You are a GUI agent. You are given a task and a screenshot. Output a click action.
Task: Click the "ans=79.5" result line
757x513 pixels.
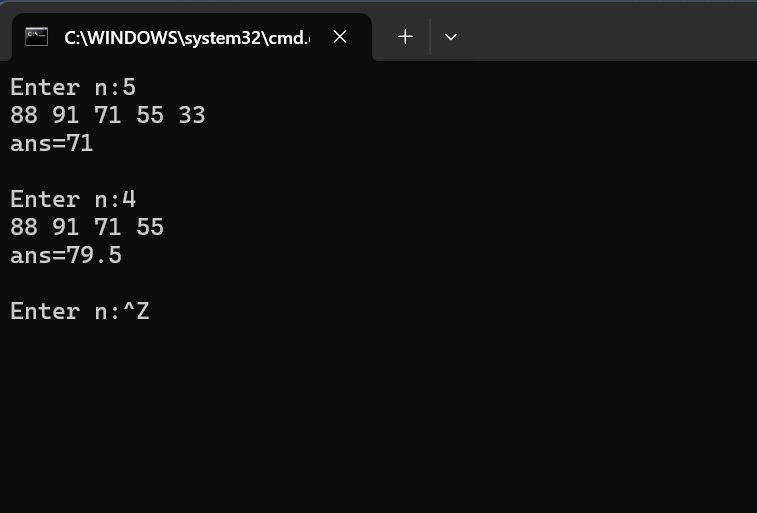tap(66, 255)
